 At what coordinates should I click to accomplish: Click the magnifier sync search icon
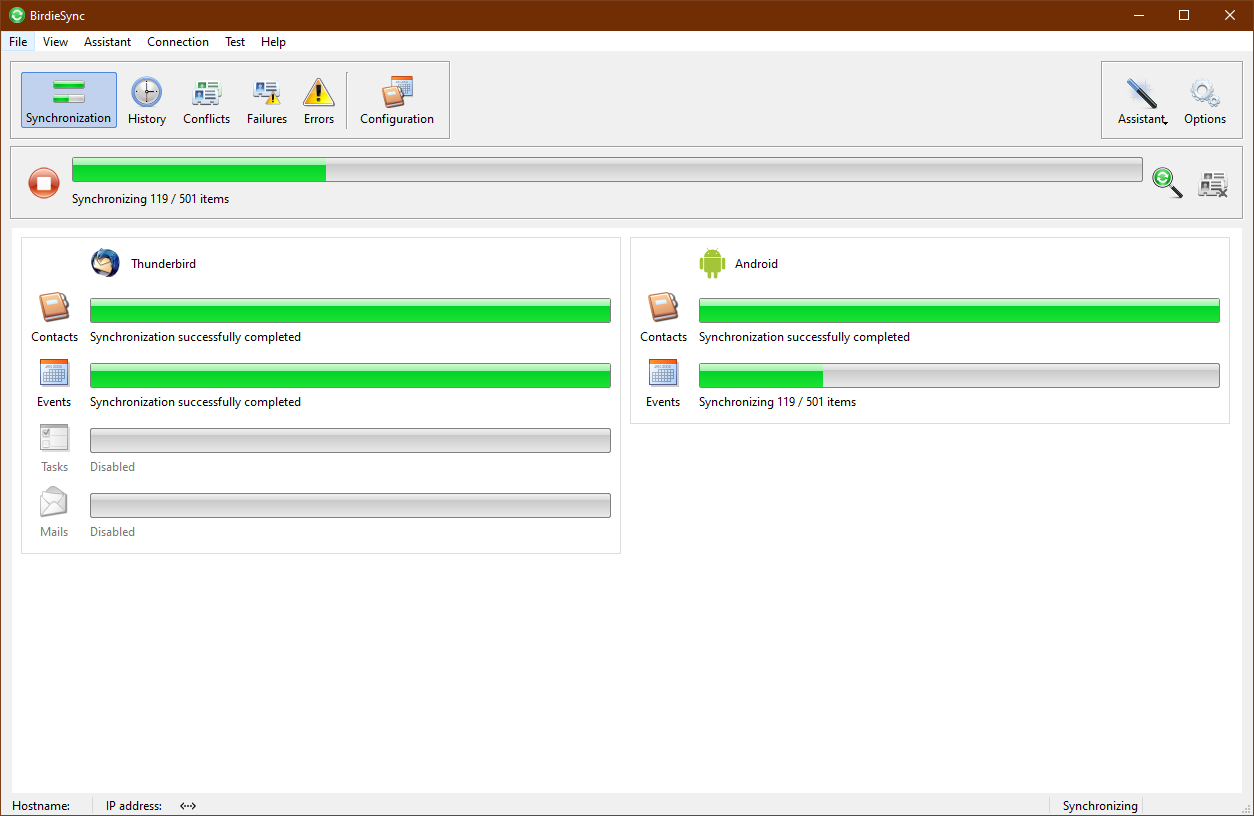(x=1166, y=183)
